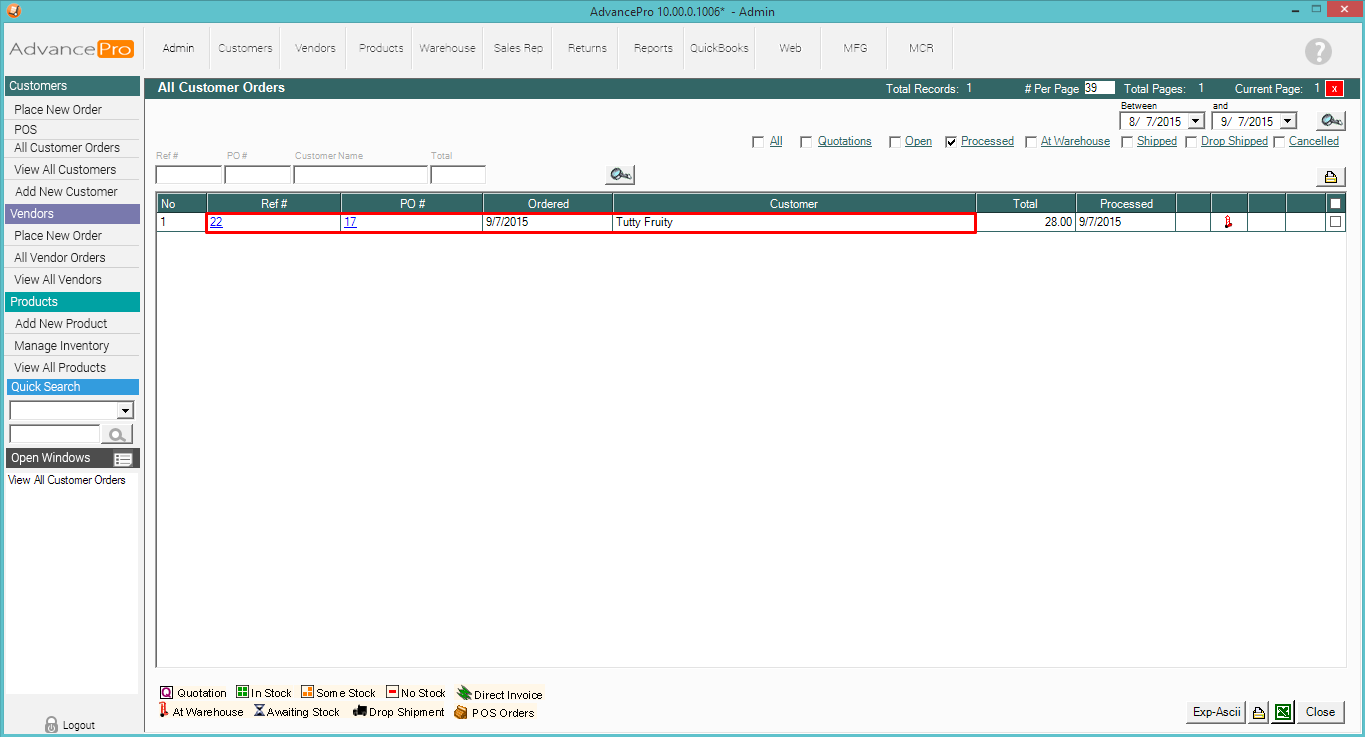The image size is (1365, 737).
Task: Open the end date dropdown showing 9/7/2015
Action: point(1287,122)
